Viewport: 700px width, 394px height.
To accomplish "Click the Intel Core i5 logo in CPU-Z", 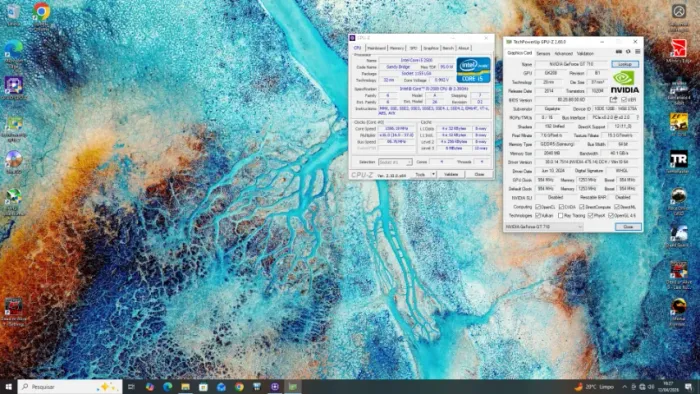I will click(473, 70).
